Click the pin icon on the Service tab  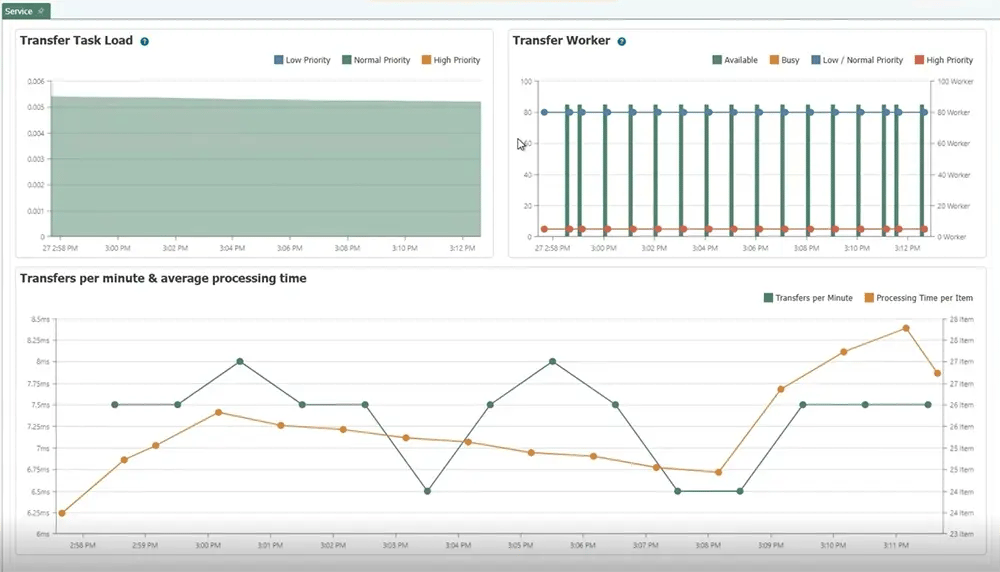[41, 10]
